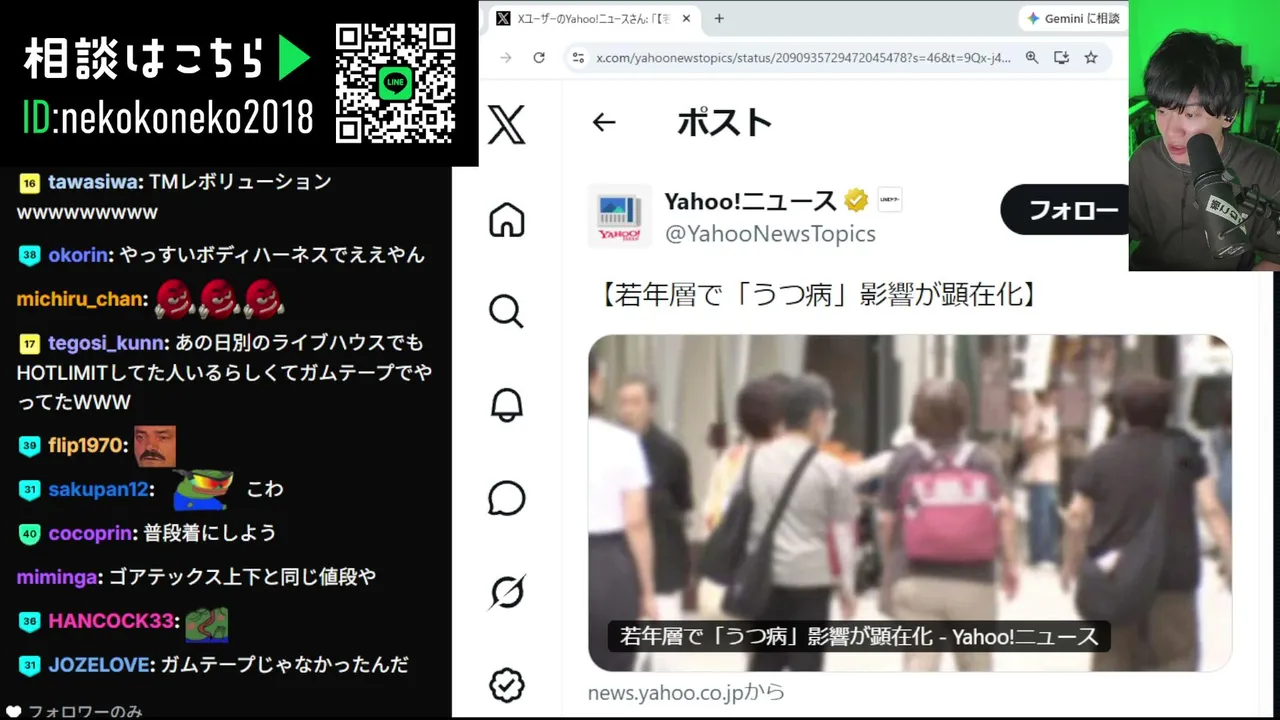
Task: Open the X logo home link
Action: point(507,127)
